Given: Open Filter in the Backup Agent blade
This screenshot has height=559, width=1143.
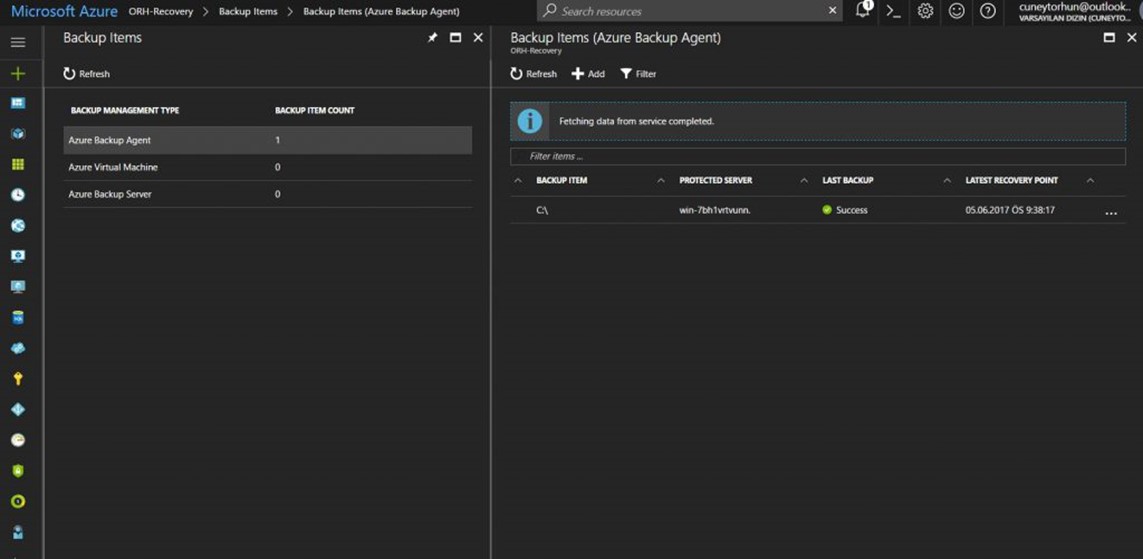Looking at the screenshot, I should (x=638, y=74).
